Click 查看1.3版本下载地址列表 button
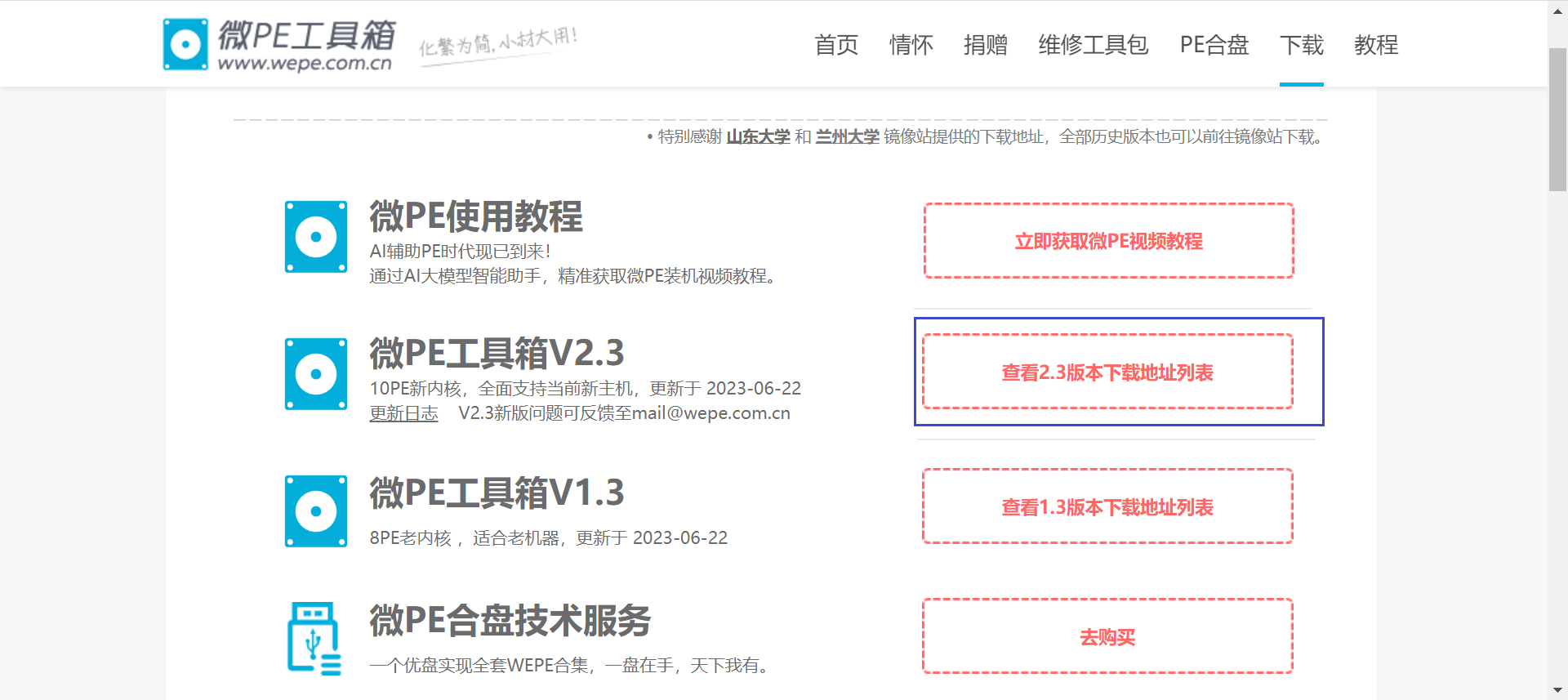This screenshot has height=700, width=1568. pyautogui.click(x=1108, y=507)
